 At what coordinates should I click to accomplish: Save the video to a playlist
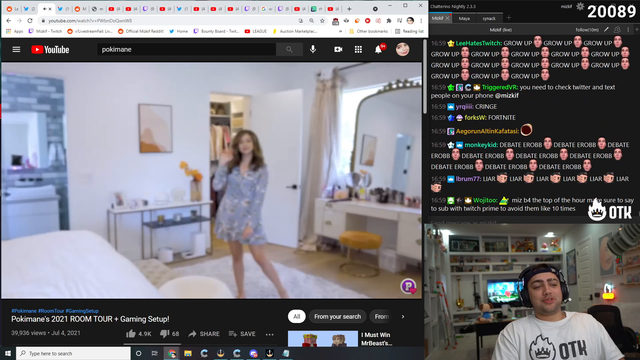(242, 333)
